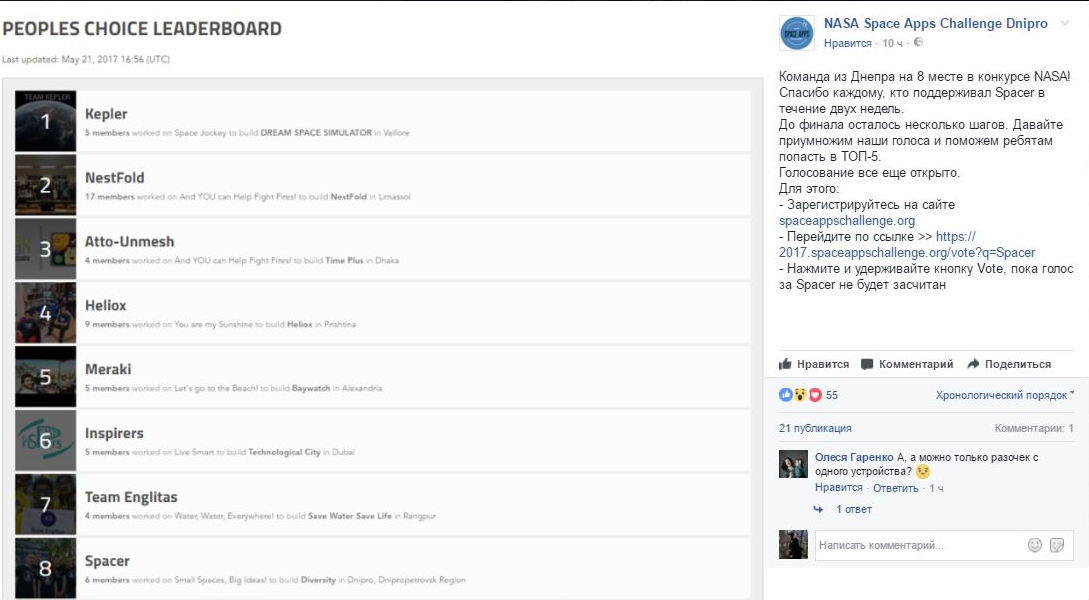Click the Space Jockey challenge text
1089x600 pixels.
200,133
